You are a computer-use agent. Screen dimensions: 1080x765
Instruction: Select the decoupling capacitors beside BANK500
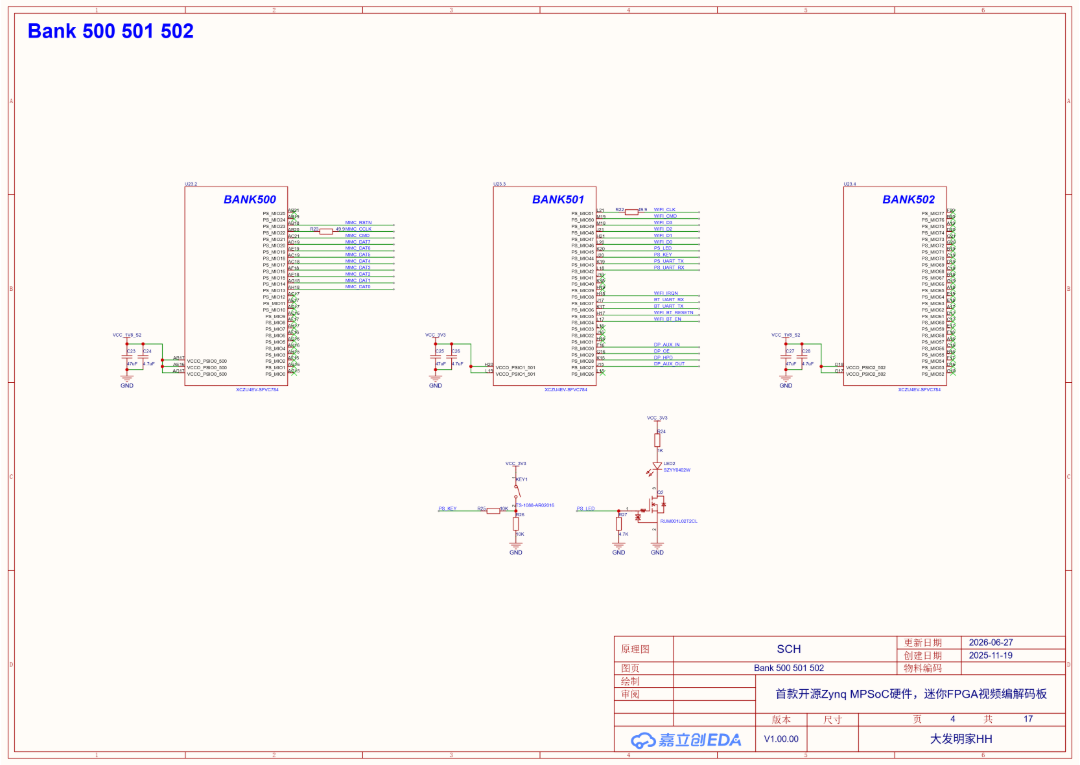point(136,357)
